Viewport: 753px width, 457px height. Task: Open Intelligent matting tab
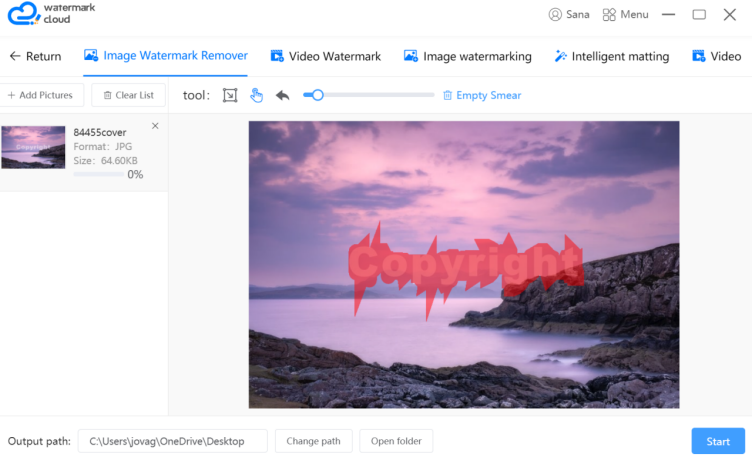(611, 56)
